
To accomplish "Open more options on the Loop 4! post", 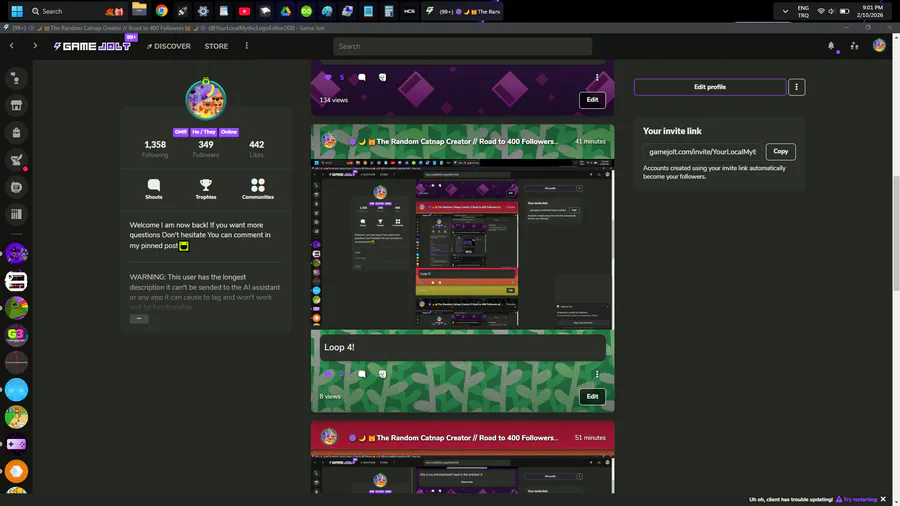I will coord(597,374).
